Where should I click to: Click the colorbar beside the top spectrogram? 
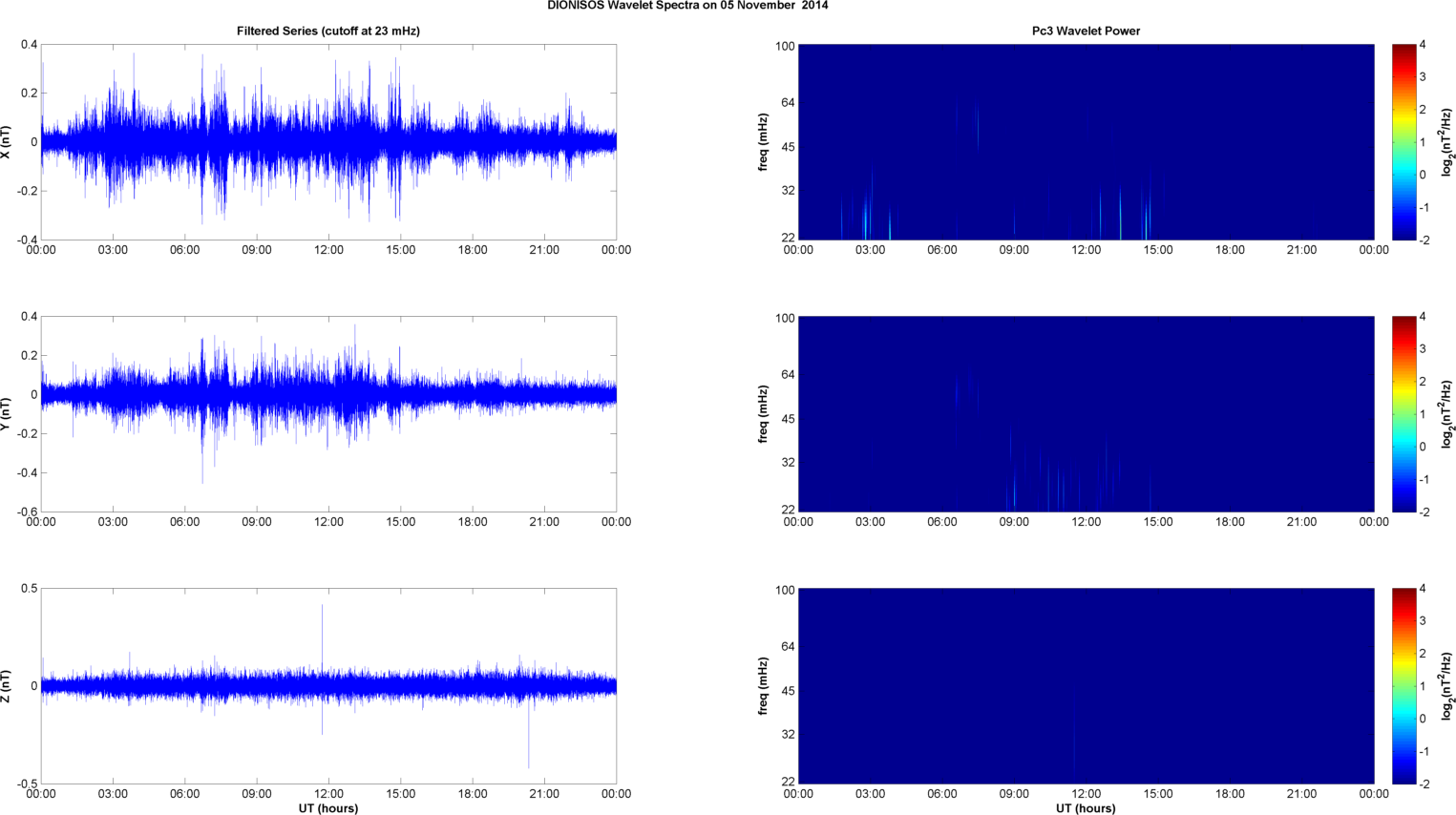[1403, 142]
